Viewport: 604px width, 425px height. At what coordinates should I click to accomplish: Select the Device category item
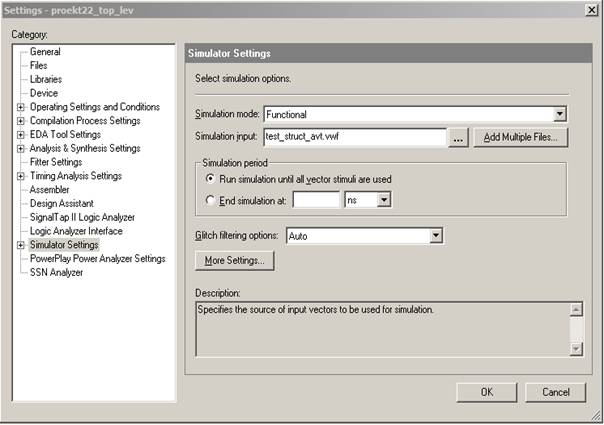click(44, 93)
